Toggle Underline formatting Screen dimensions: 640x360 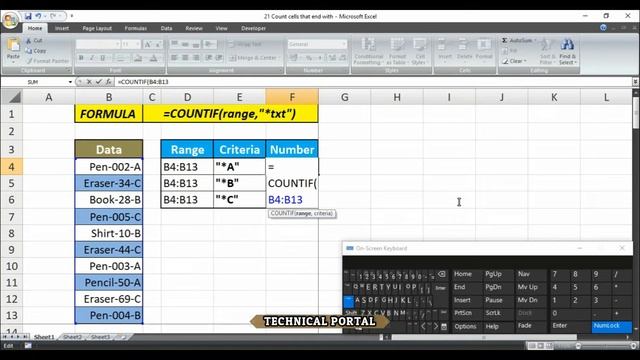coord(102,58)
